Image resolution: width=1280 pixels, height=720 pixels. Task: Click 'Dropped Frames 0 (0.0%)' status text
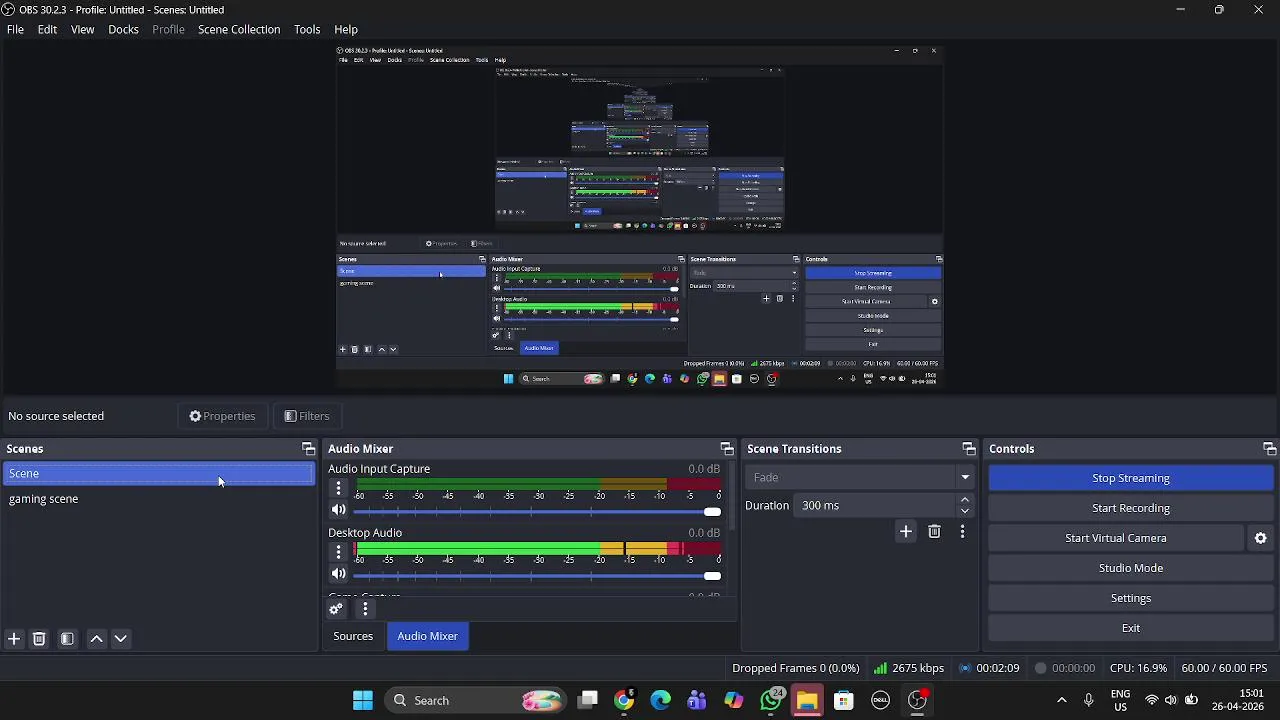point(795,668)
